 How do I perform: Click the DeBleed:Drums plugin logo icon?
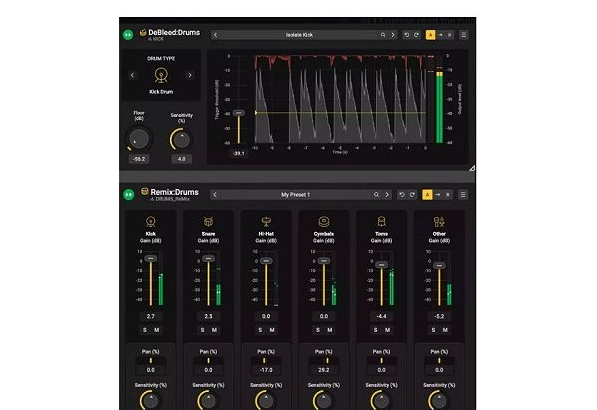click(143, 32)
